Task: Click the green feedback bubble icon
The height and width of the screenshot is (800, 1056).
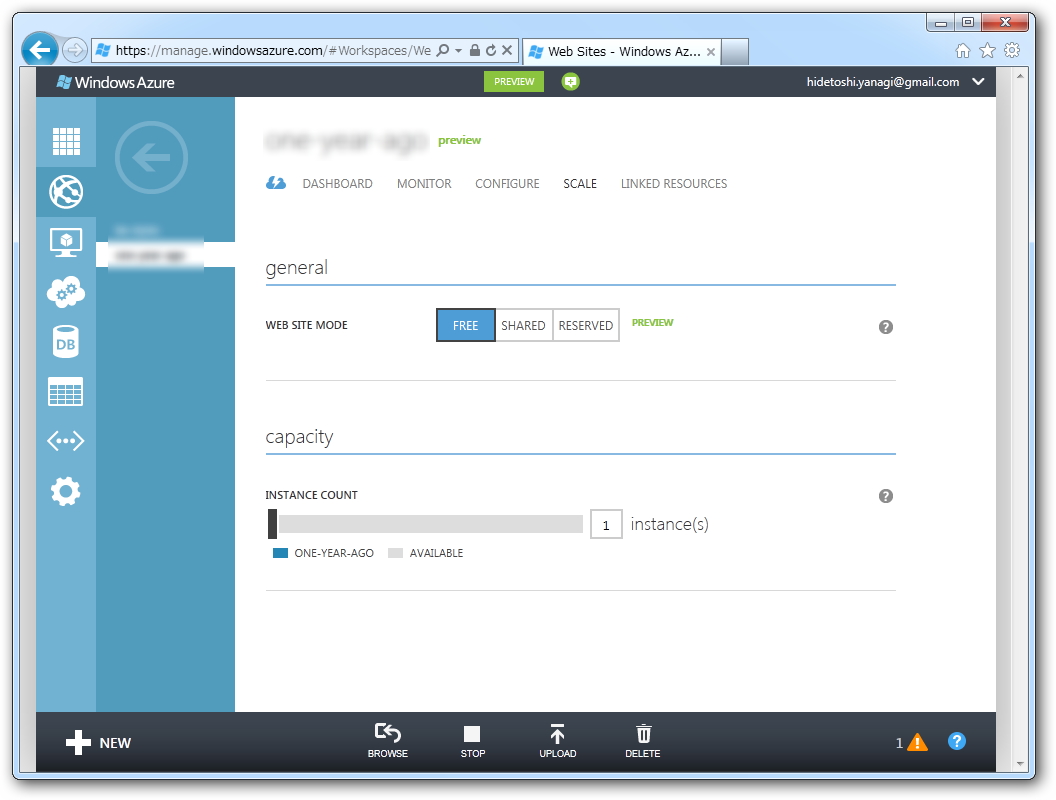Action: (x=570, y=81)
